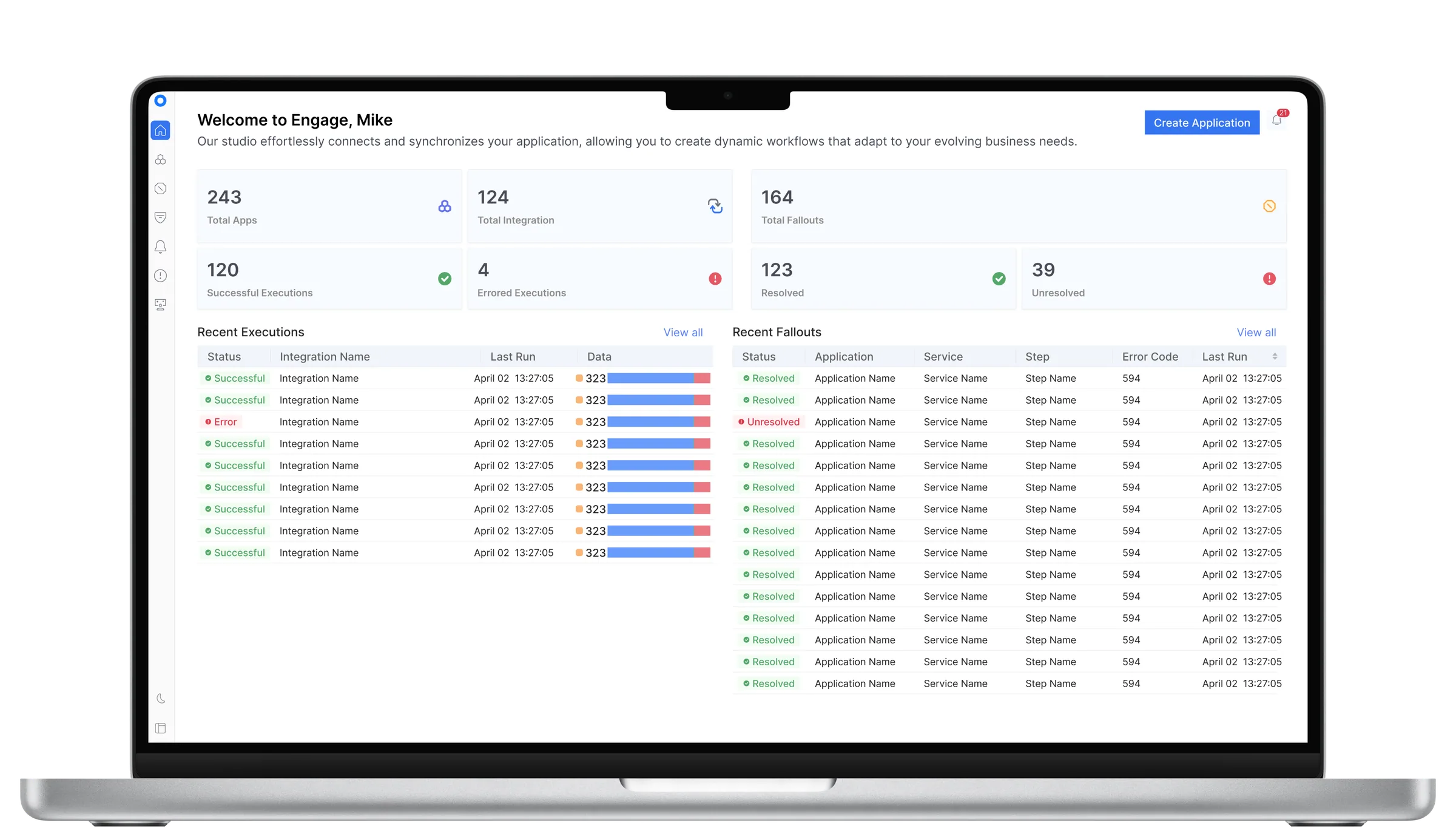Click green check on Successful Executions card

(x=445, y=279)
